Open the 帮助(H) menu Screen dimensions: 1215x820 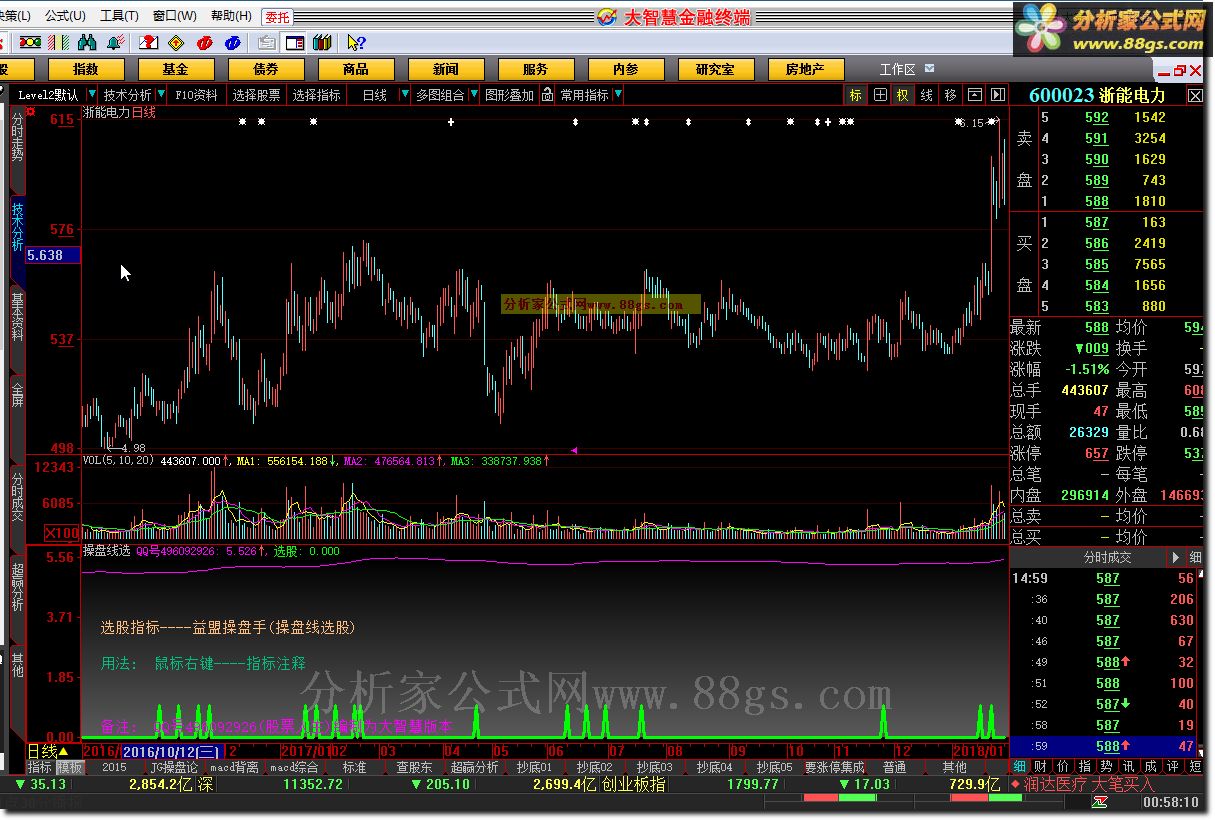point(231,16)
